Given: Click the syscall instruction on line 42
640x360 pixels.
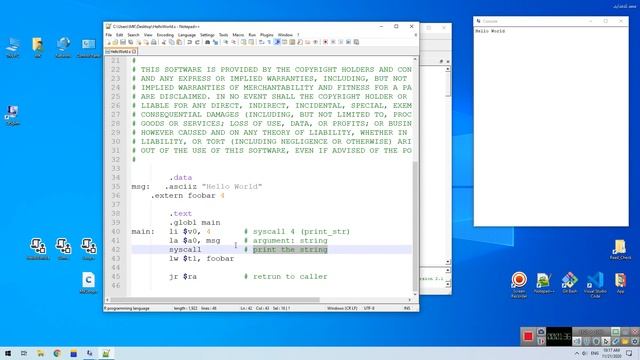Looking at the screenshot, I should (185, 249).
